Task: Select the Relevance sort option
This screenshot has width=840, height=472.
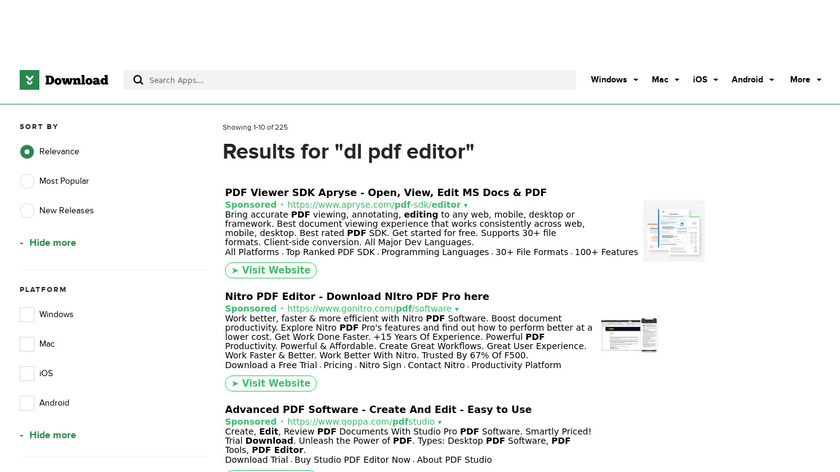Action: (x=27, y=152)
